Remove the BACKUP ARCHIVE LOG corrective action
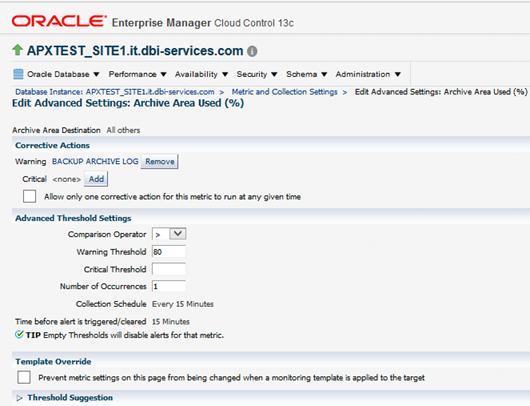 [x=160, y=161]
